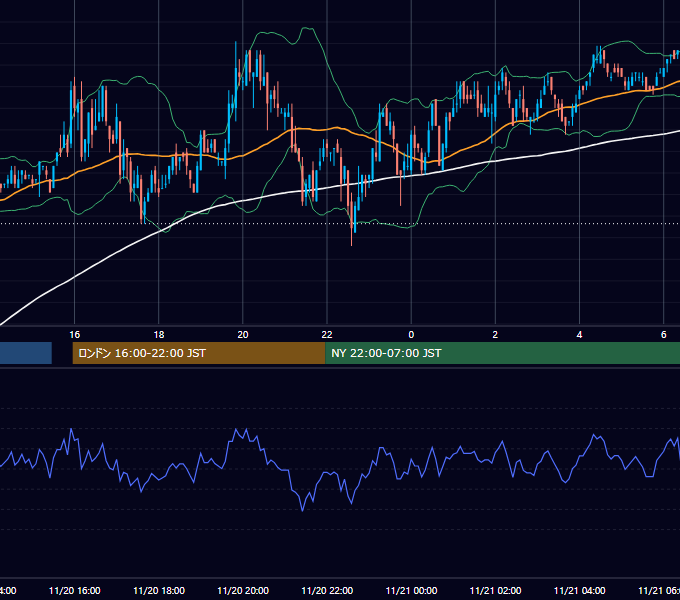
Task: Click the 11/20 22:00 date label
Action: point(327,590)
